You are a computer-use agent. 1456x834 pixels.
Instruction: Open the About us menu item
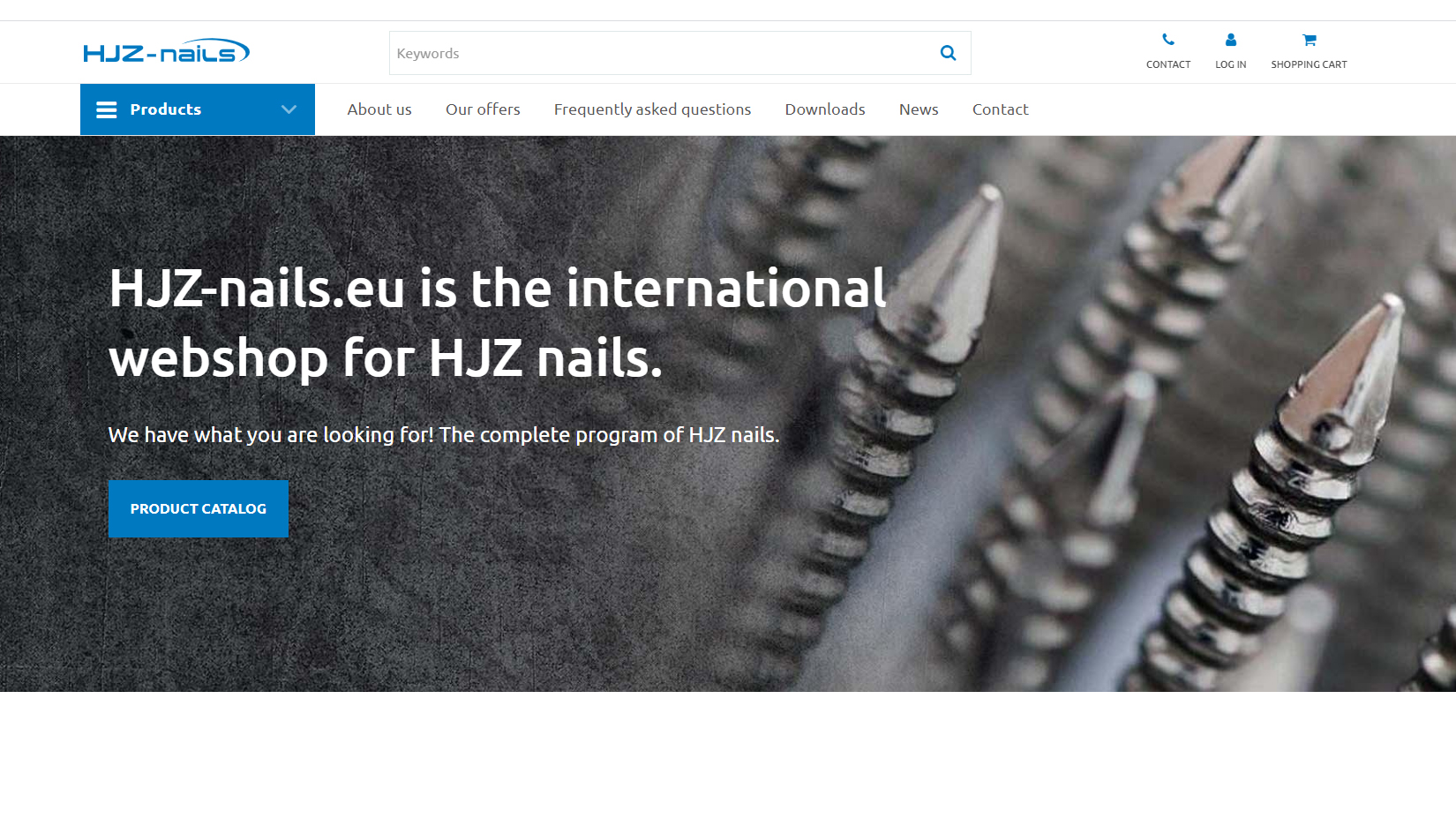pyautogui.click(x=379, y=109)
